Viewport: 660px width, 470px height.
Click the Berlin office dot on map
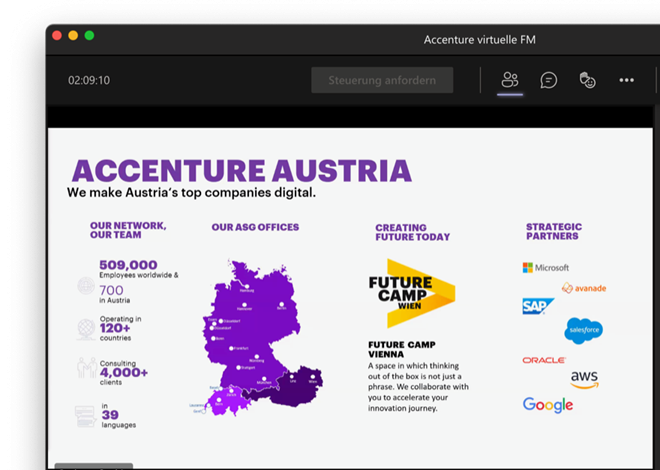[x=282, y=304]
